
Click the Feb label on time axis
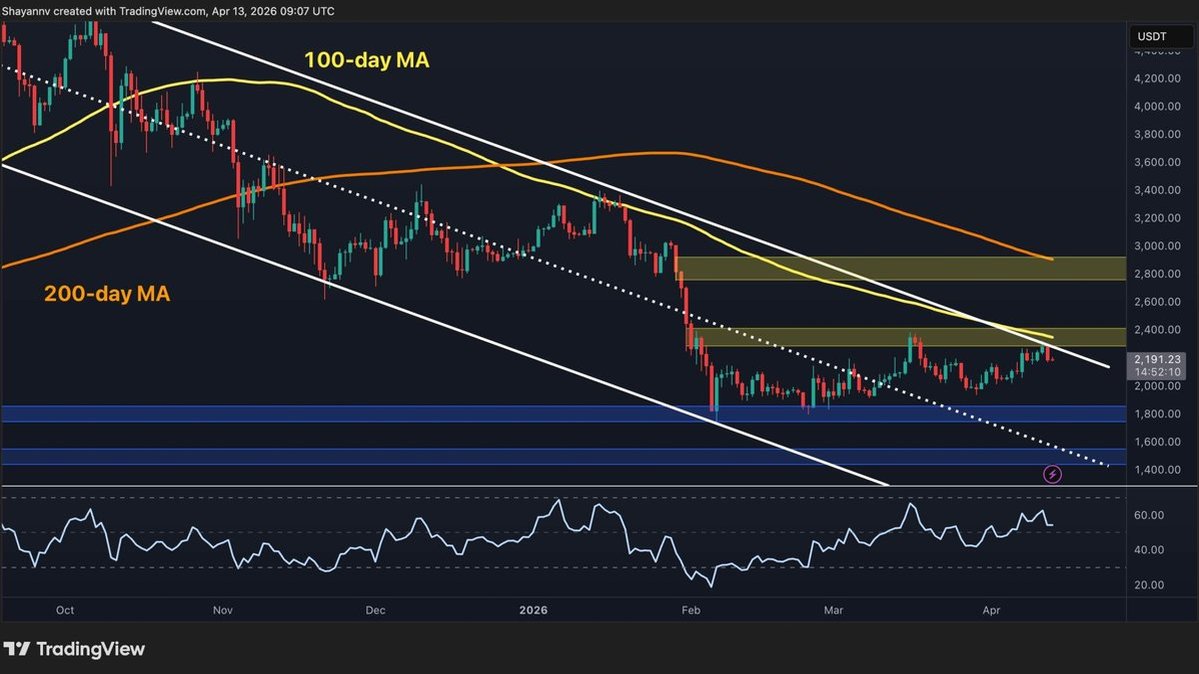(x=691, y=609)
